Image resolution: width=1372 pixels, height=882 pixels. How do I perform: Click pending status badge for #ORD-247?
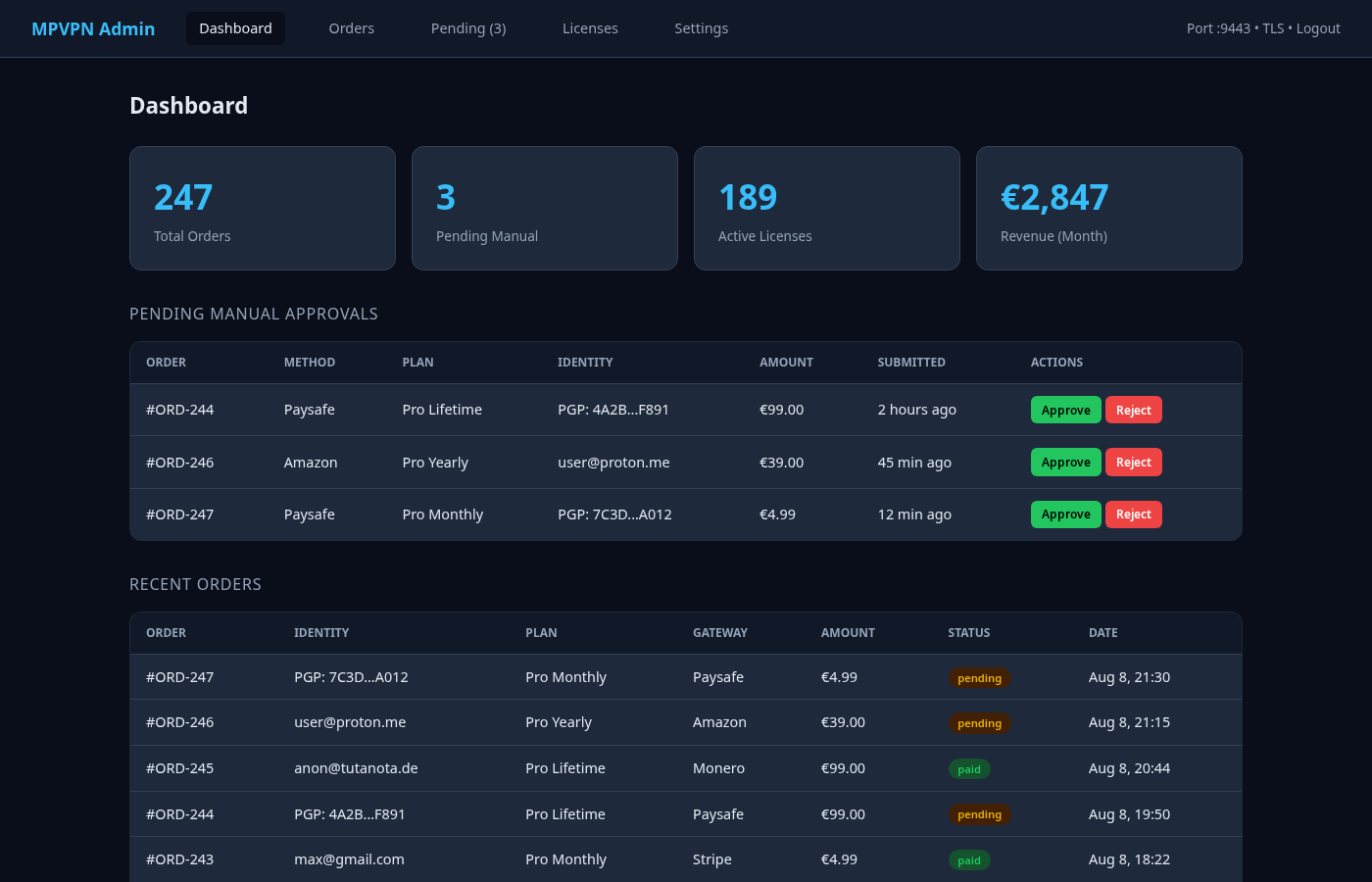pos(979,678)
